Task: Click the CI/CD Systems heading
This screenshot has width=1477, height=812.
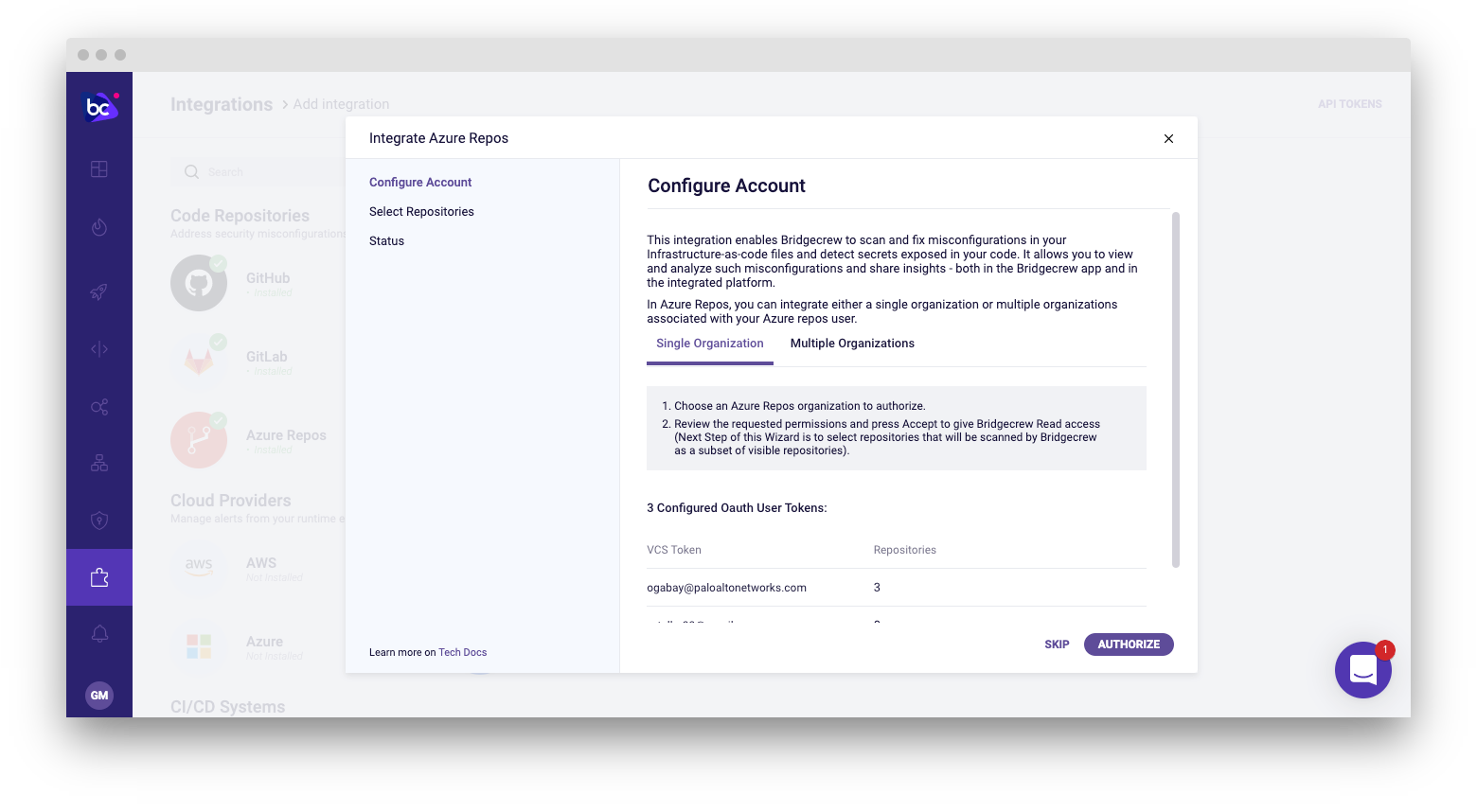Action: tap(227, 707)
